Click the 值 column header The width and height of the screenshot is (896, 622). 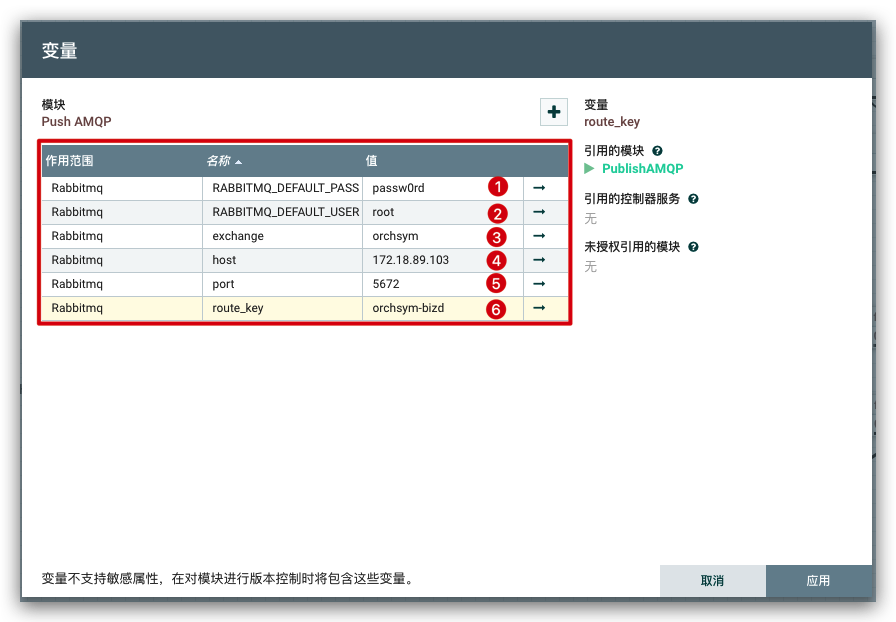[x=371, y=161]
